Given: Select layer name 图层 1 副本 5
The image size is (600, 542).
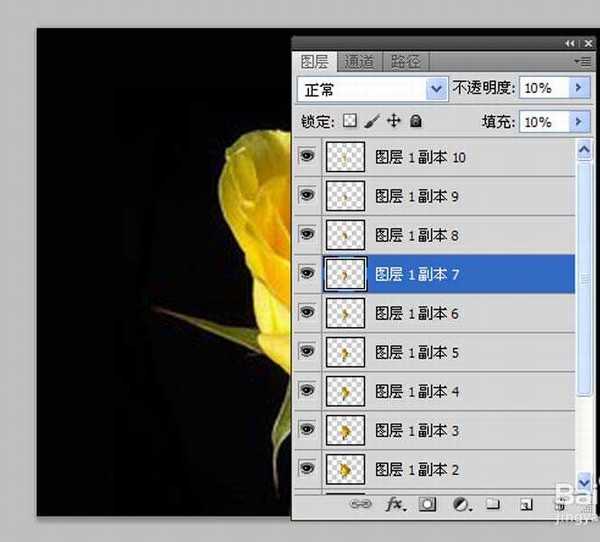Looking at the screenshot, I should tap(417, 353).
